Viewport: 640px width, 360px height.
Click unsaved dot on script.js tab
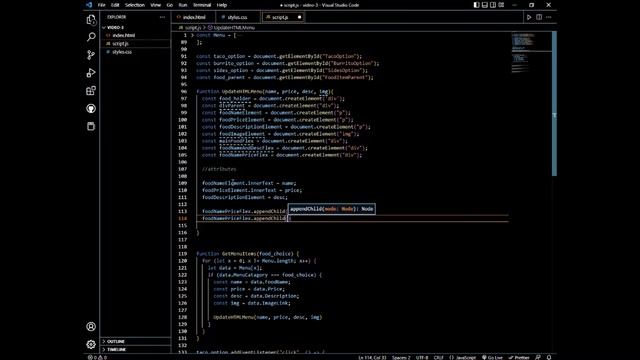tap(299, 17)
